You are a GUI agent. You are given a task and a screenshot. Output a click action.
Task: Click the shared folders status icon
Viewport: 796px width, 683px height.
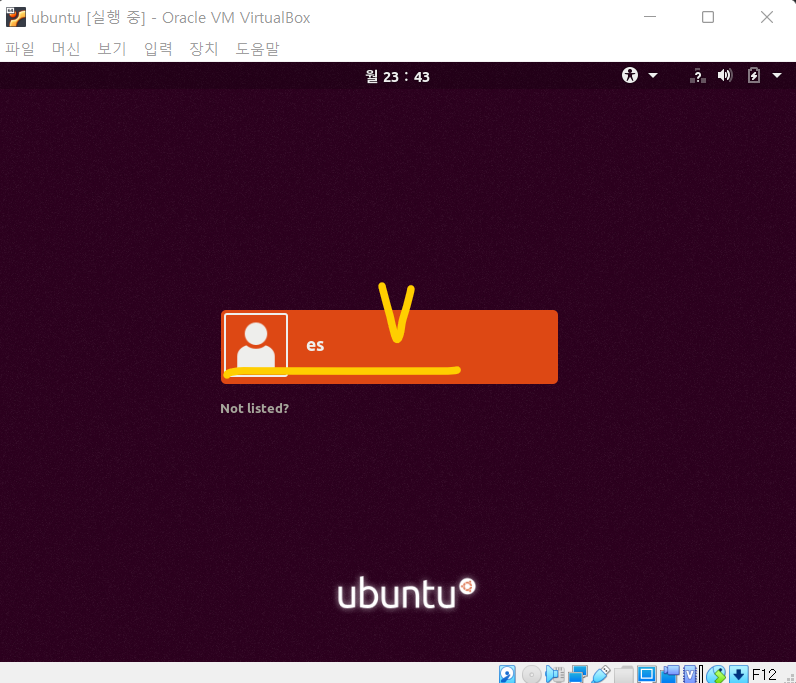pos(624,674)
